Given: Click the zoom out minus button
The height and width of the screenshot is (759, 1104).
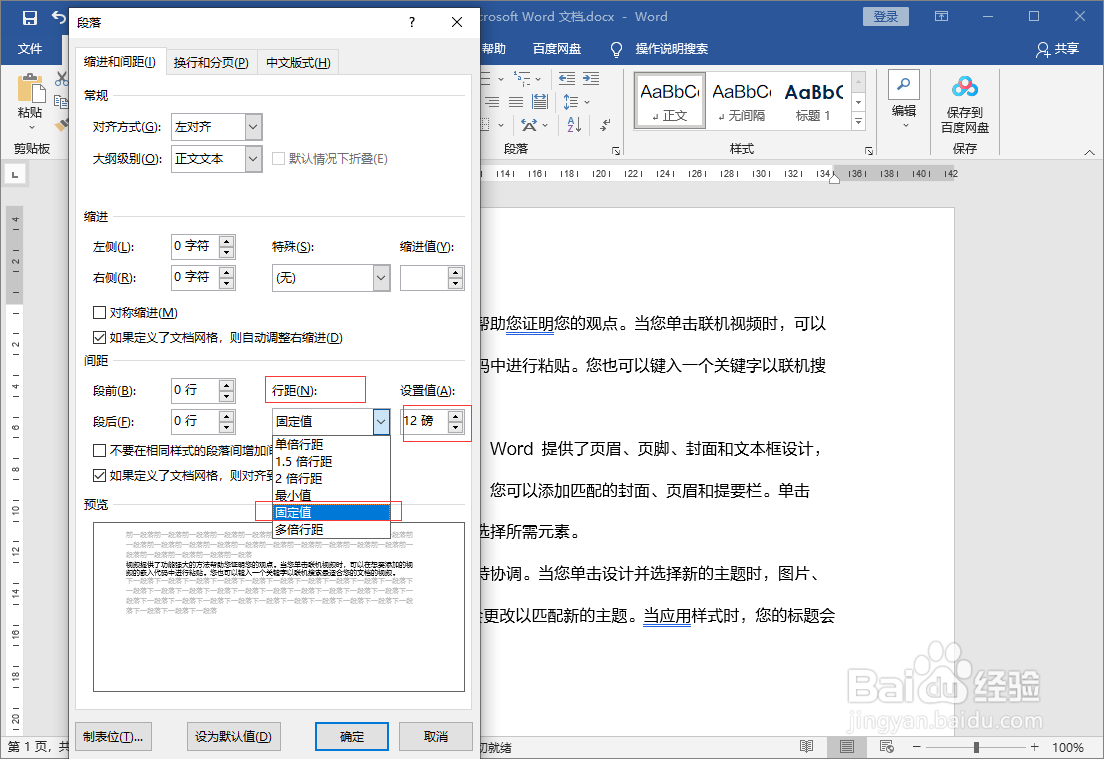Looking at the screenshot, I should [917, 747].
